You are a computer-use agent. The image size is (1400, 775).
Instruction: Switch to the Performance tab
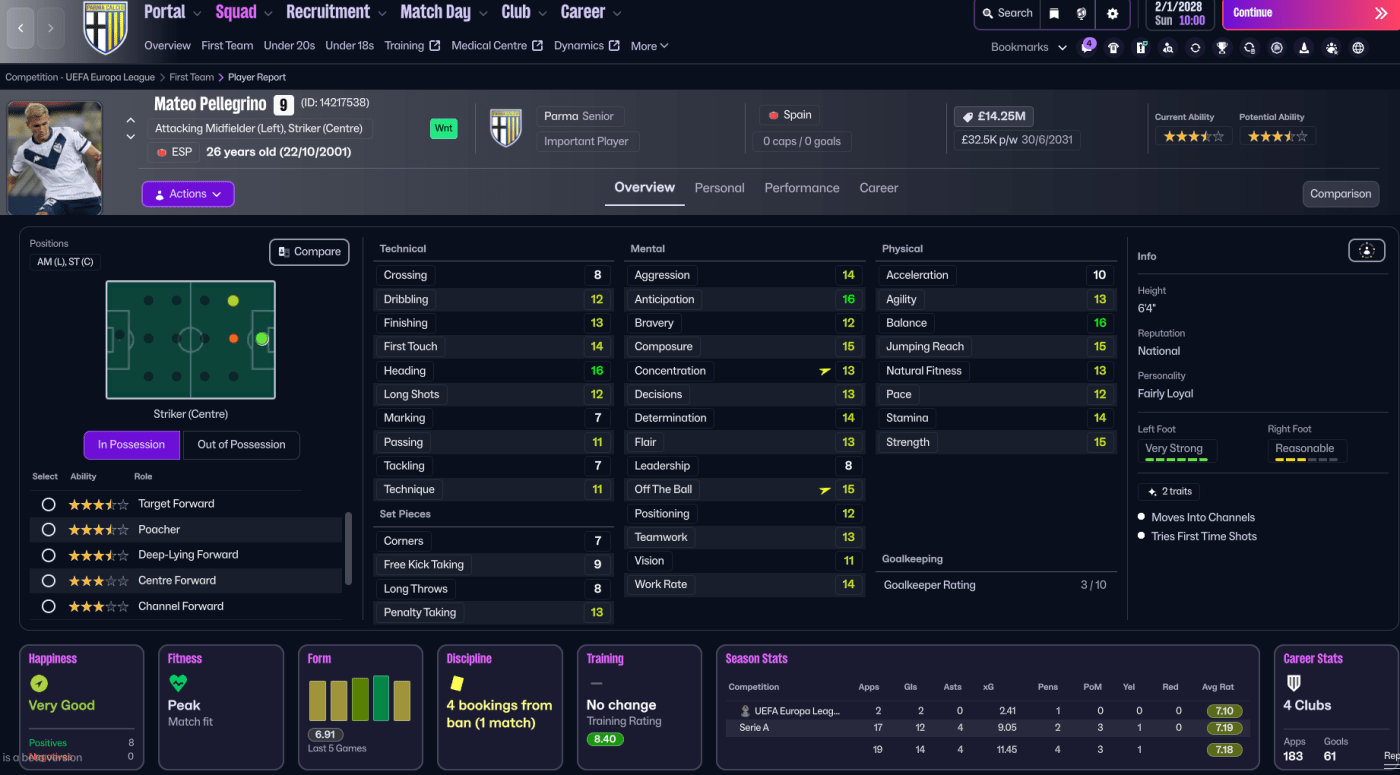click(801, 188)
